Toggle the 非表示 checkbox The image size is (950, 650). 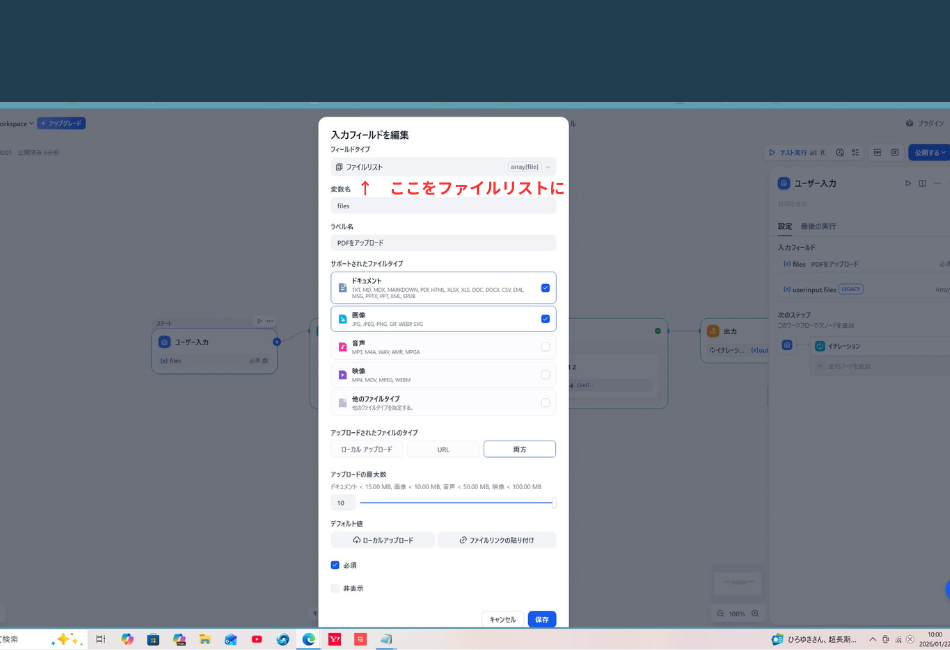tap(336, 588)
